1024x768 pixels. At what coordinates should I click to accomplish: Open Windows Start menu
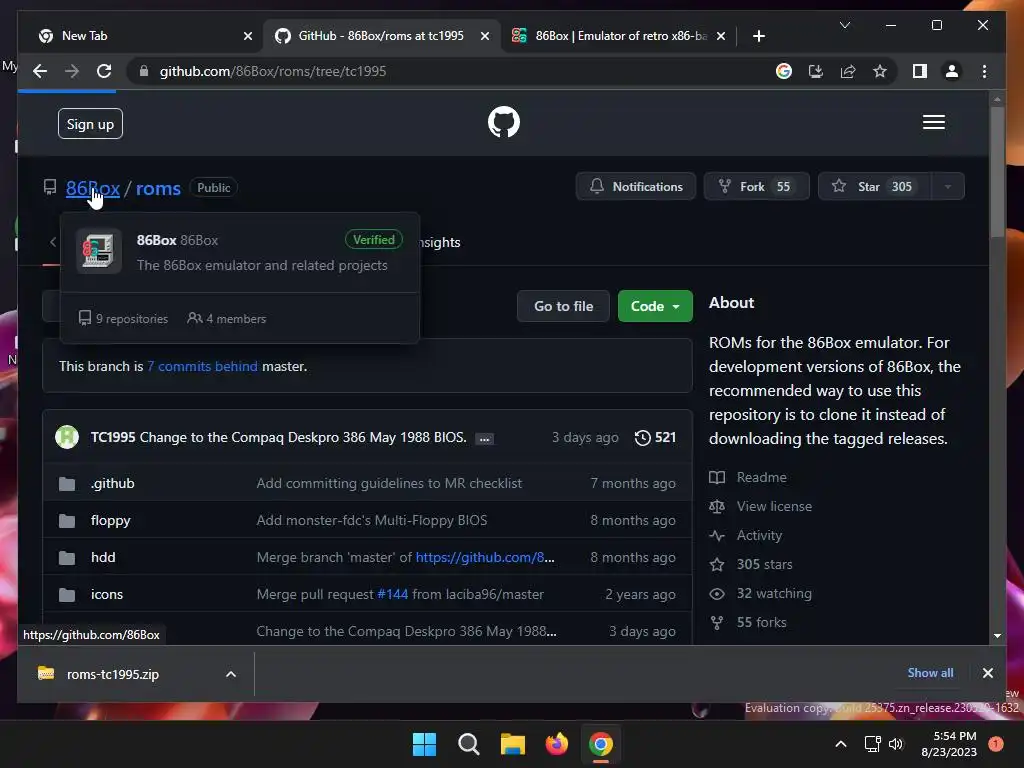(424, 744)
